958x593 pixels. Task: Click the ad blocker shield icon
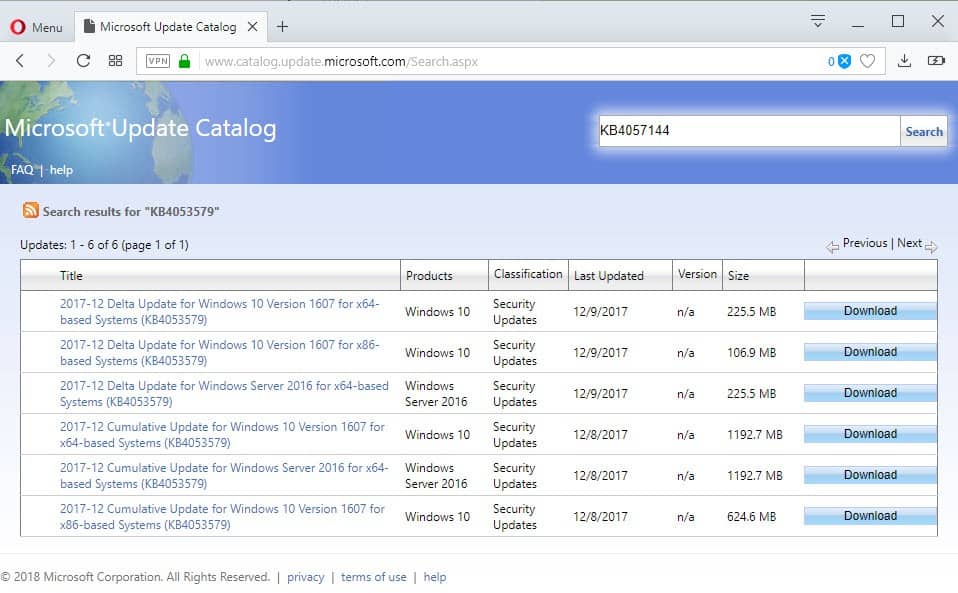point(844,61)
